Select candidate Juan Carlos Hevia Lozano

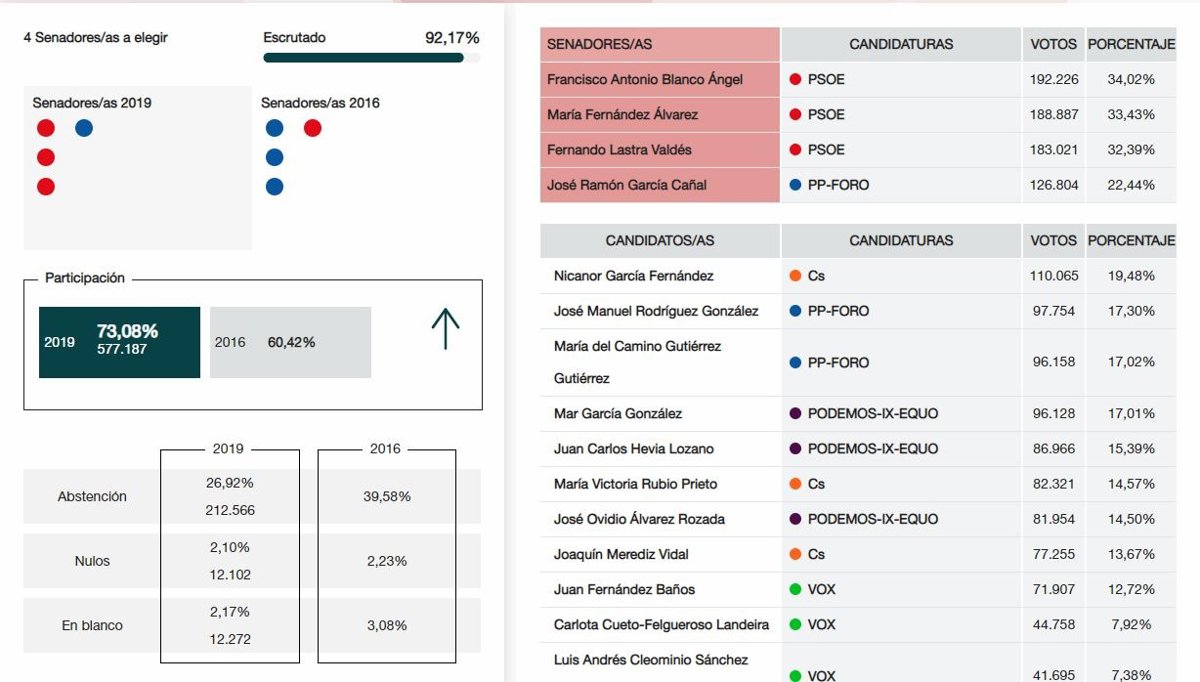coord(634,449)
